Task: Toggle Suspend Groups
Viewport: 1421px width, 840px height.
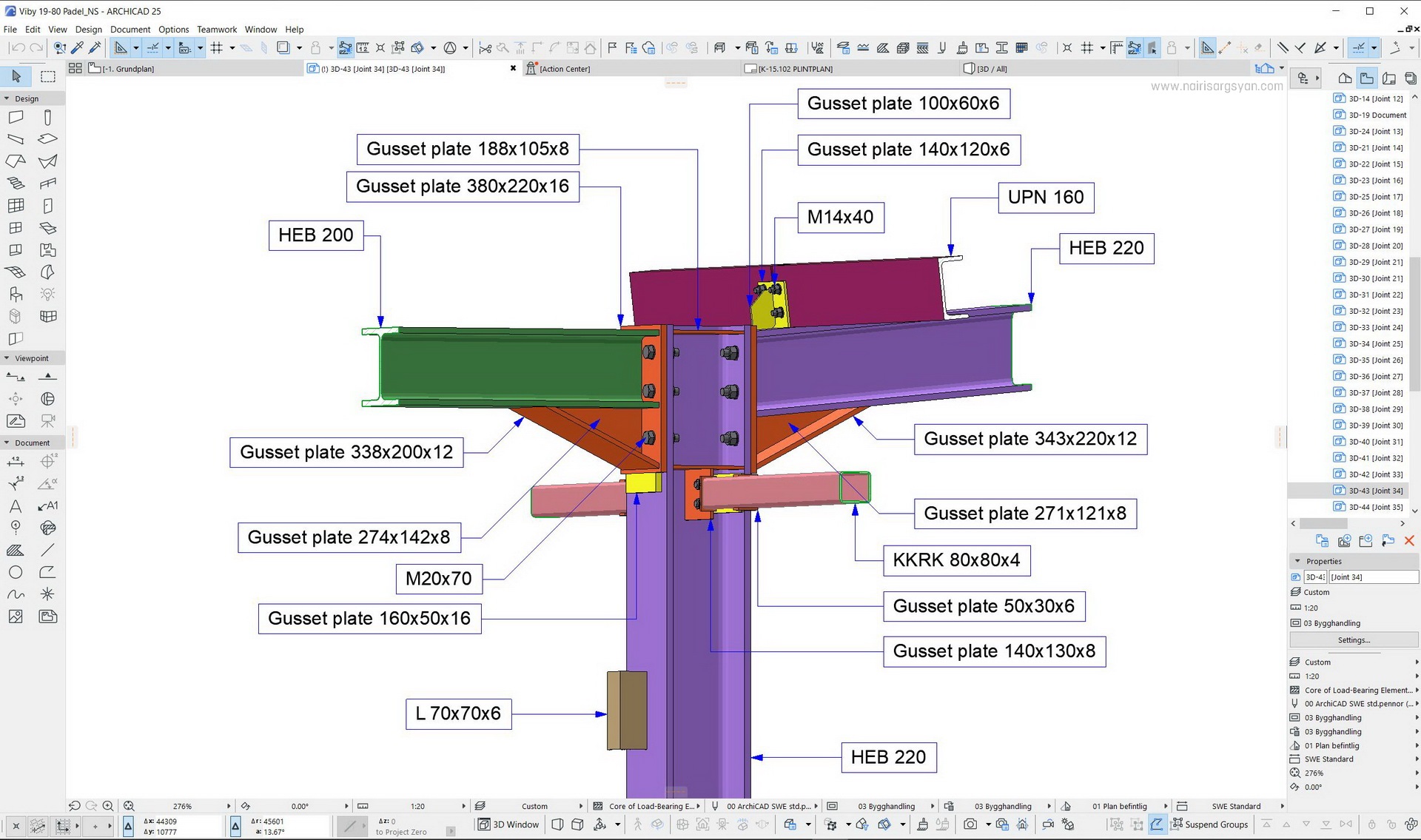Action: (1209, 824)
